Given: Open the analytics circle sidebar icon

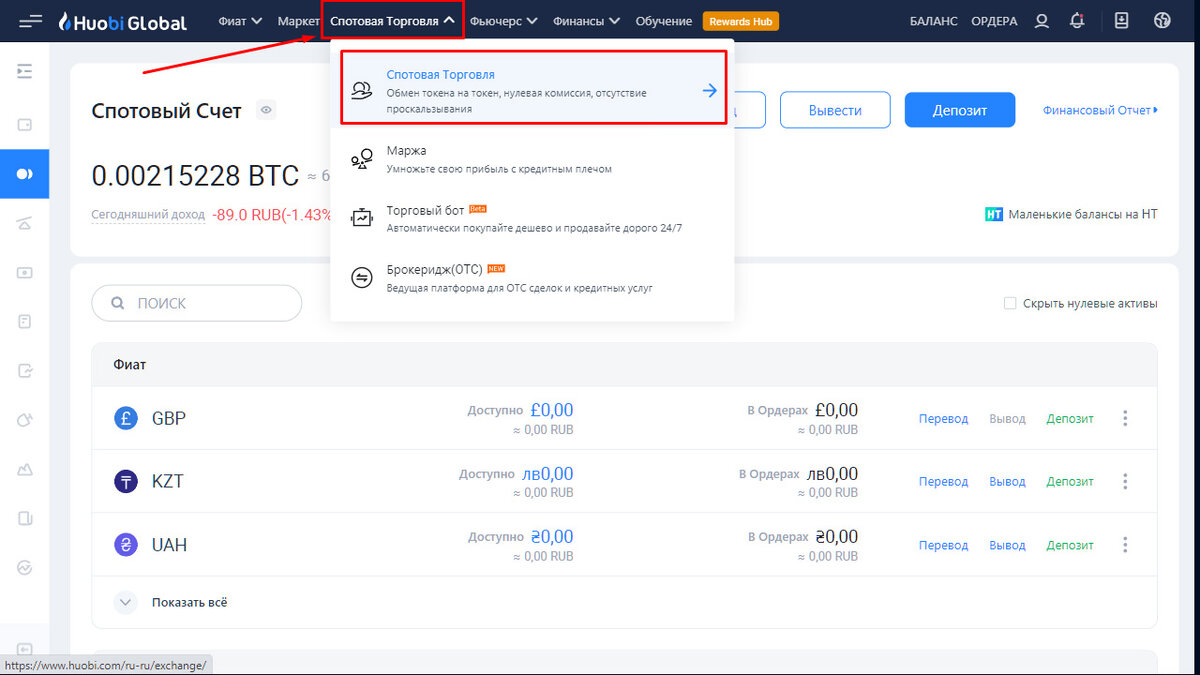Looking at the screenshot, I should pos(25,567).
